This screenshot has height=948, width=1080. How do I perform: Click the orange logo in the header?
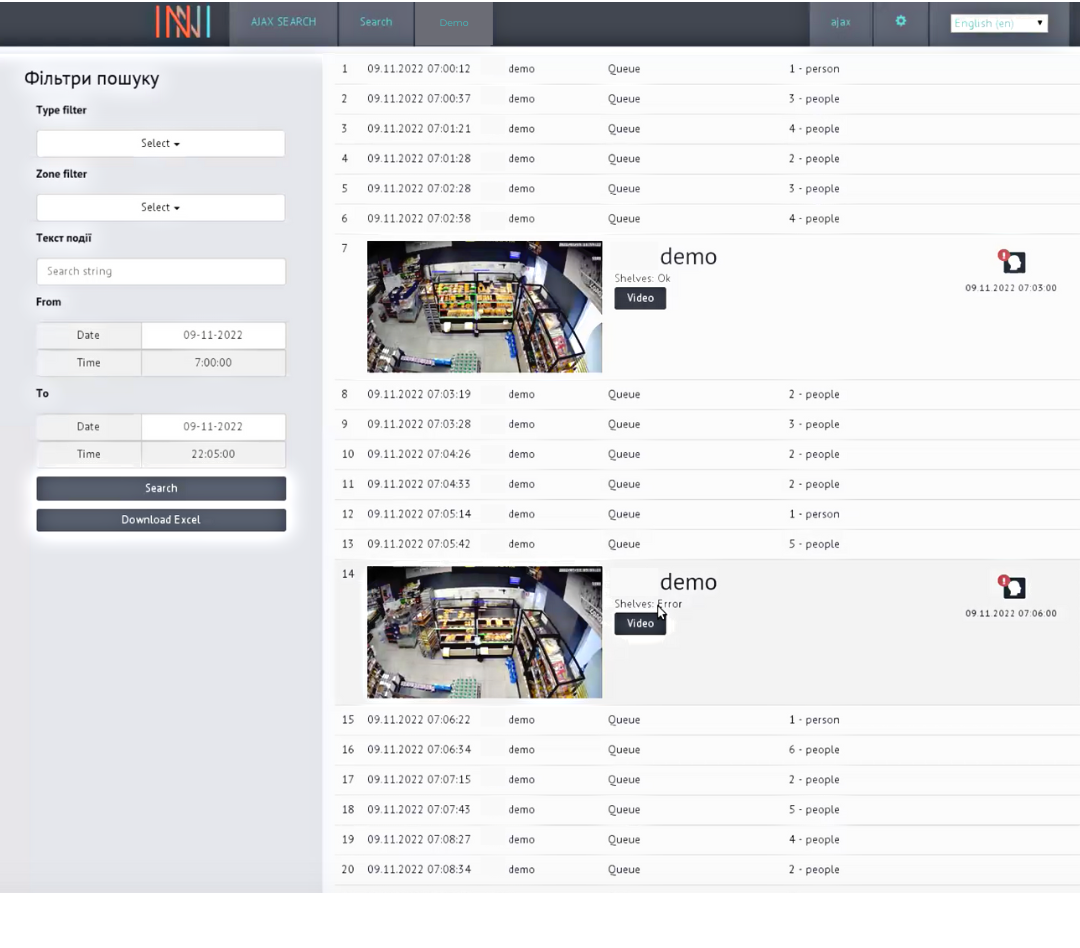[x=183, y=22]
